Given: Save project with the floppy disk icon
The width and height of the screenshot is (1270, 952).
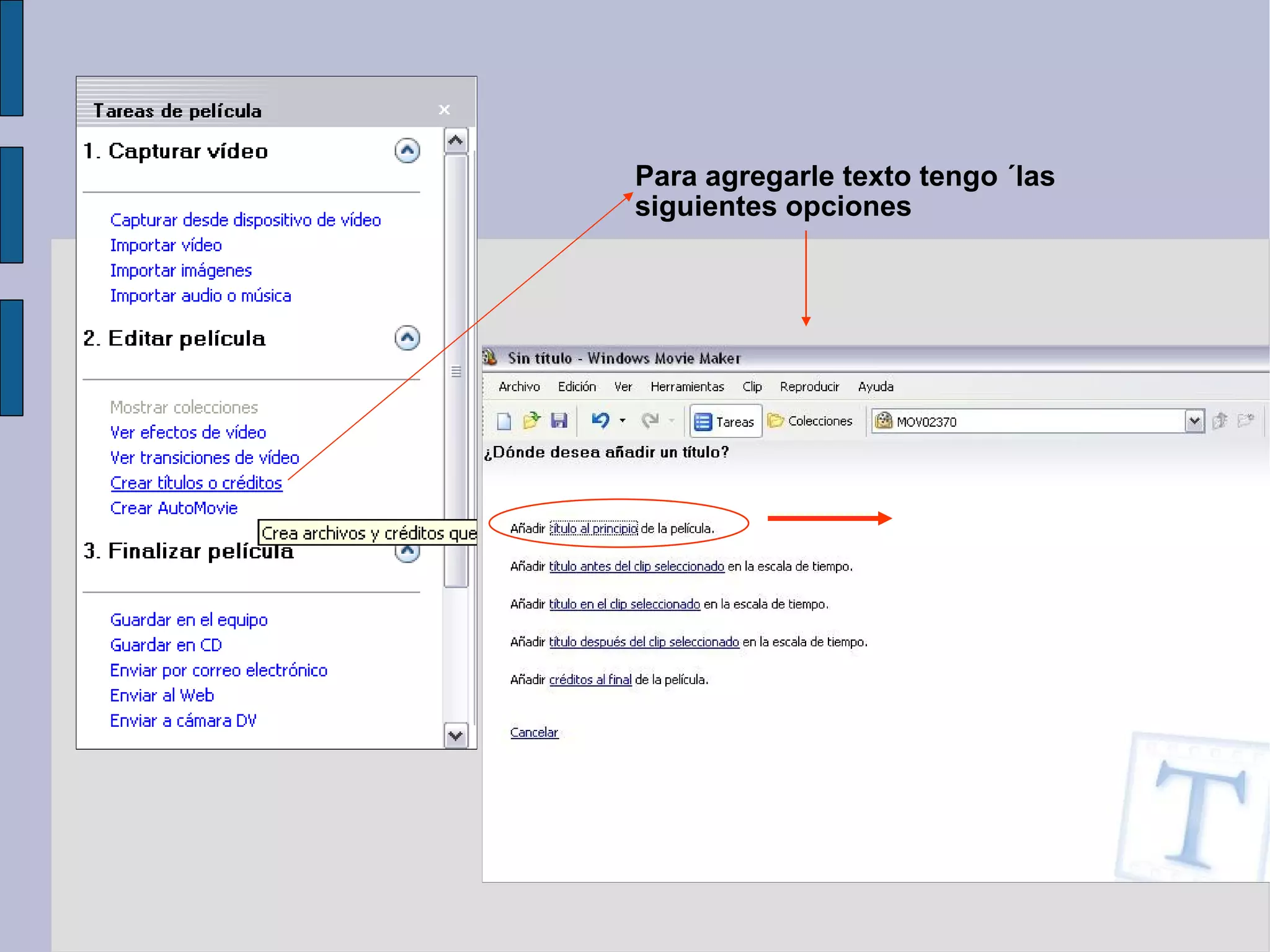Looking at the screenshot, I should click(x=559, y=421).
